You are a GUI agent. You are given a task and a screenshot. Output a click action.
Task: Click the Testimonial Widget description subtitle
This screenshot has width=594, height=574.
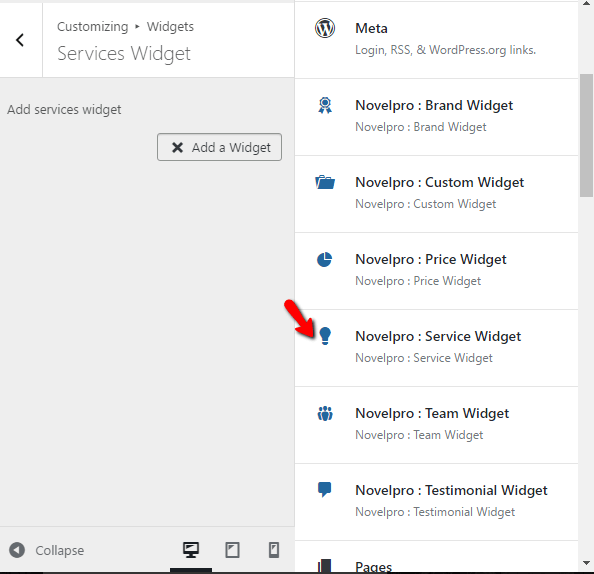(435, 512)
